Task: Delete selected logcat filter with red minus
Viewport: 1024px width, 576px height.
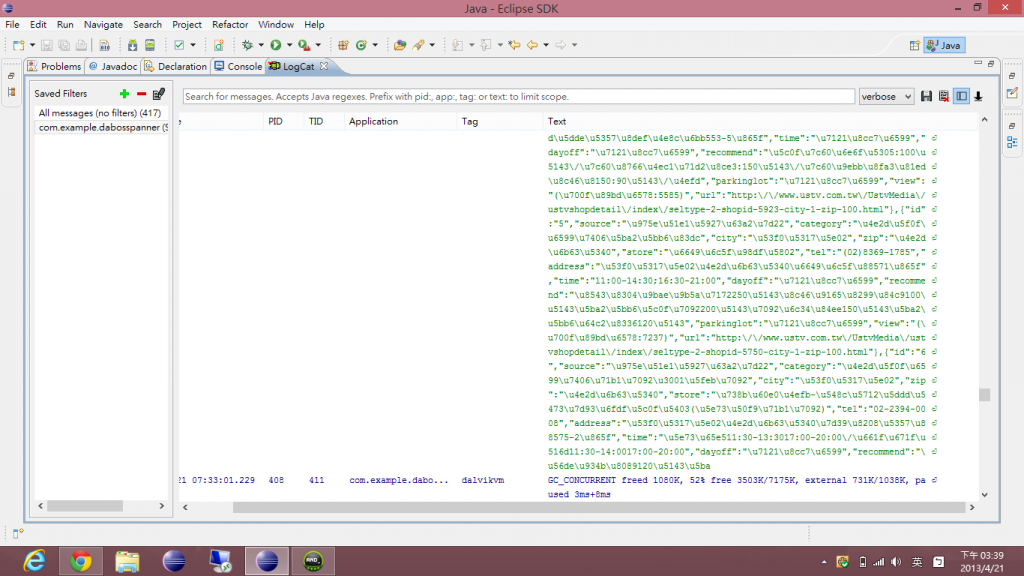Action: [141, 93]
